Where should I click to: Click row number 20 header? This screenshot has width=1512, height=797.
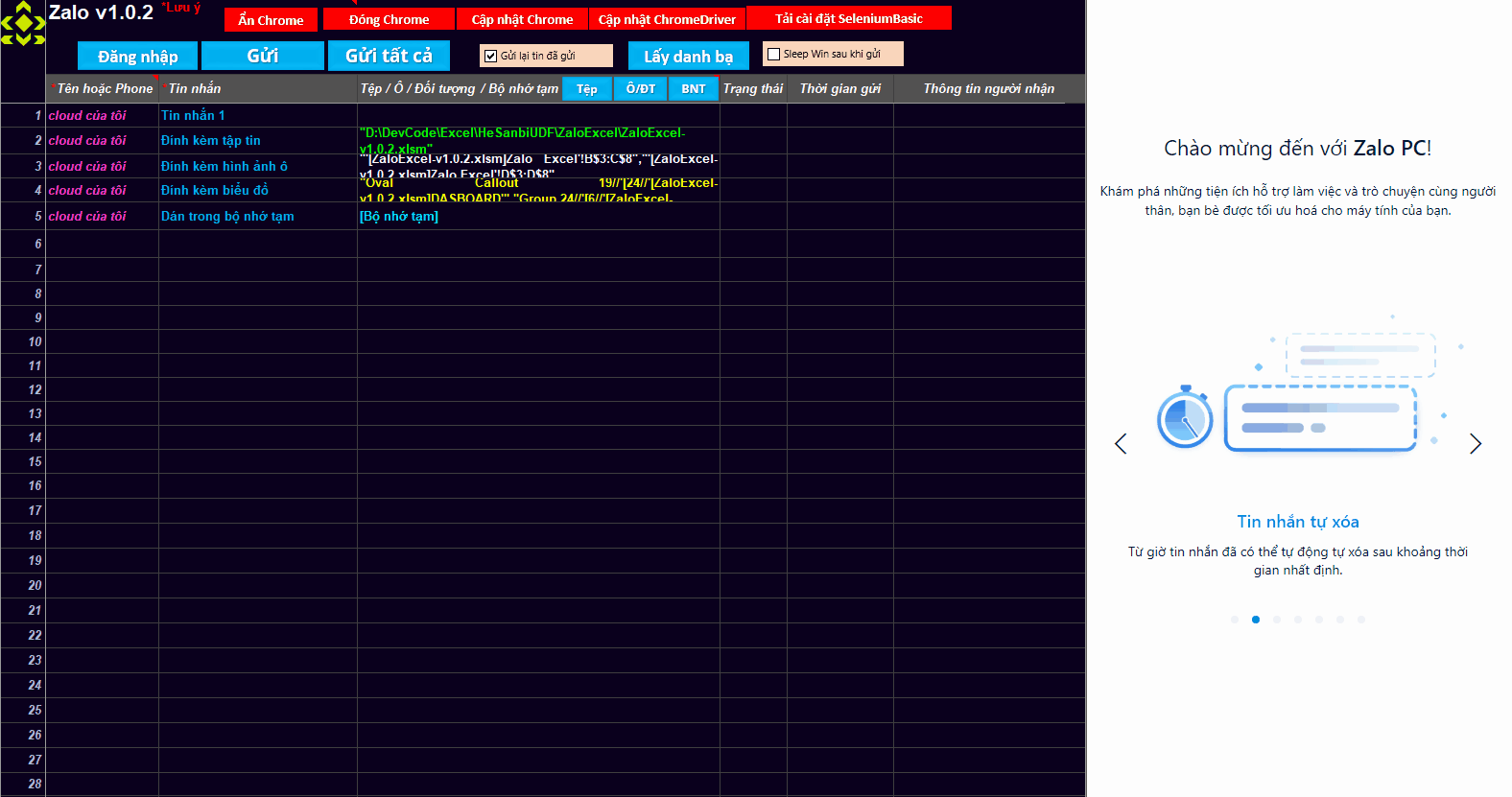coord(23,585)
